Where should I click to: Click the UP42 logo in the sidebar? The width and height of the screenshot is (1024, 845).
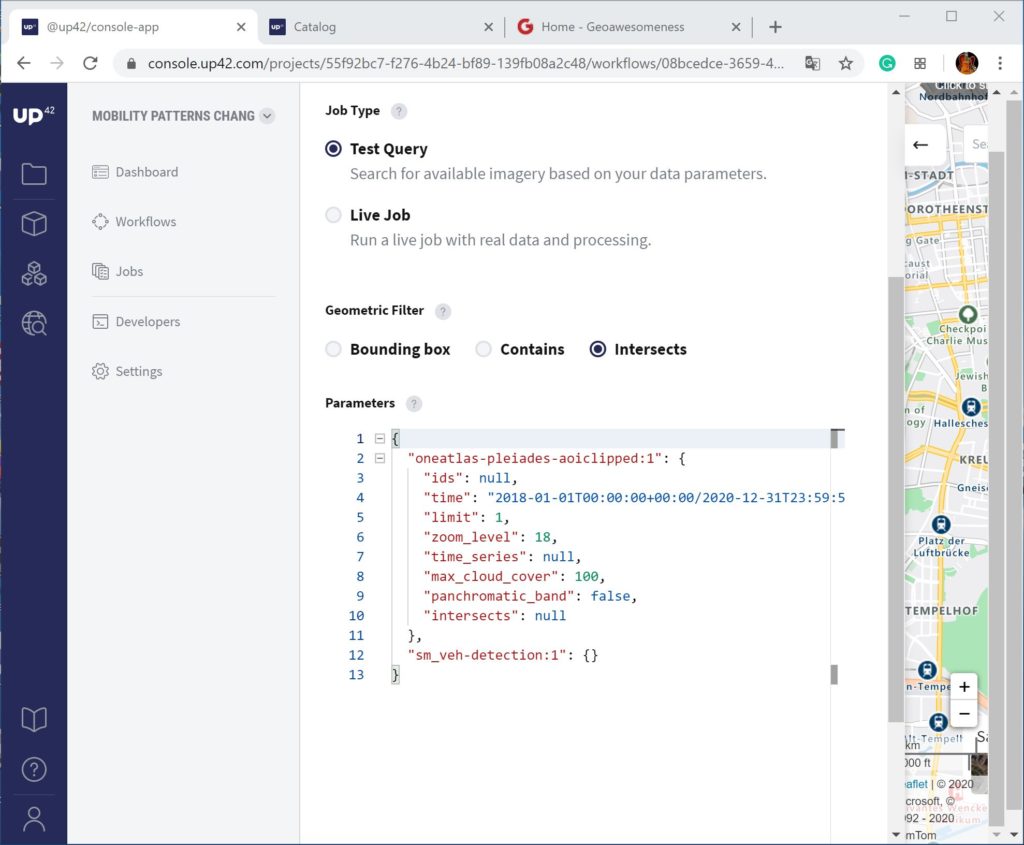33,115
